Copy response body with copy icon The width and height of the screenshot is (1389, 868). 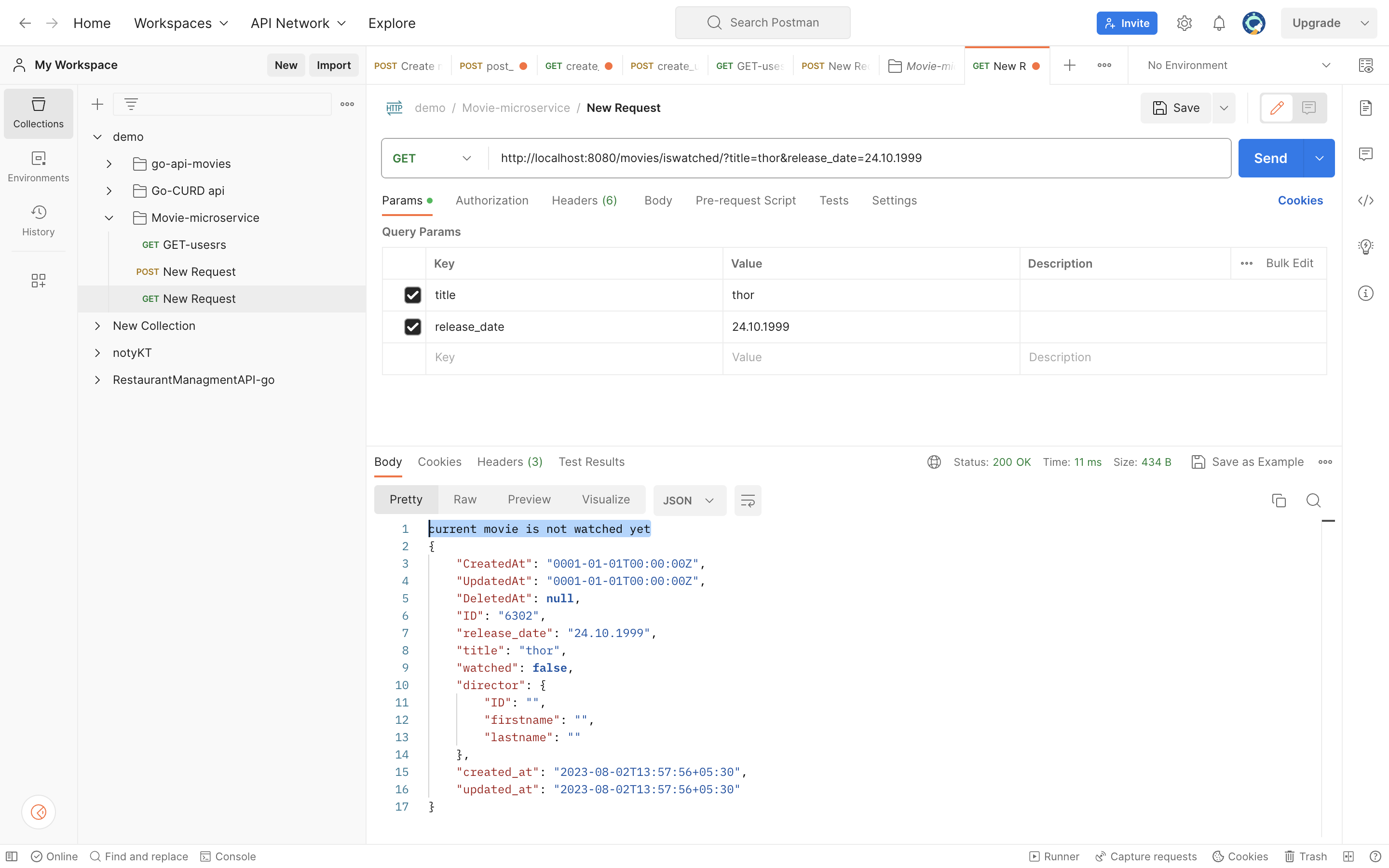pos(1279,500)
